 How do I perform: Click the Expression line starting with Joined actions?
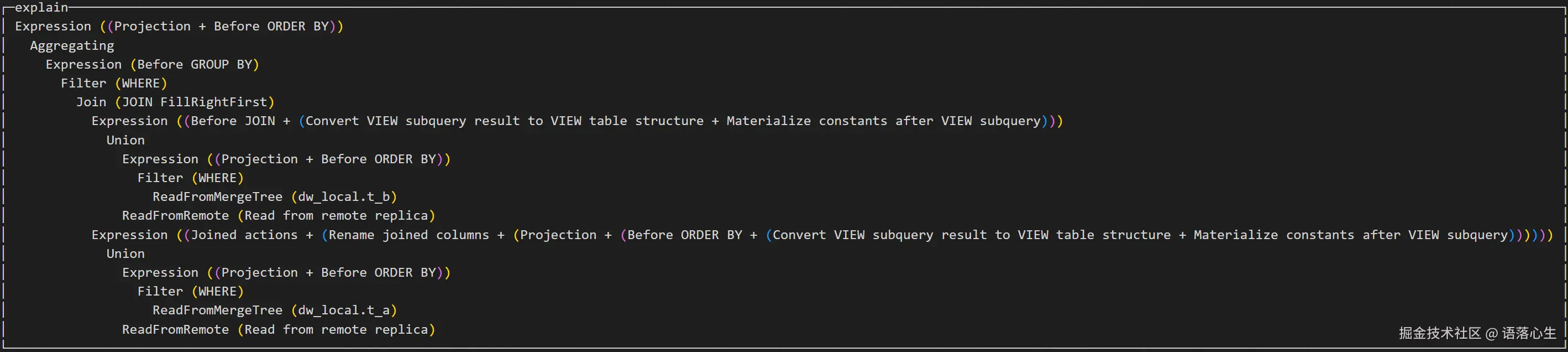coord(822,235)
